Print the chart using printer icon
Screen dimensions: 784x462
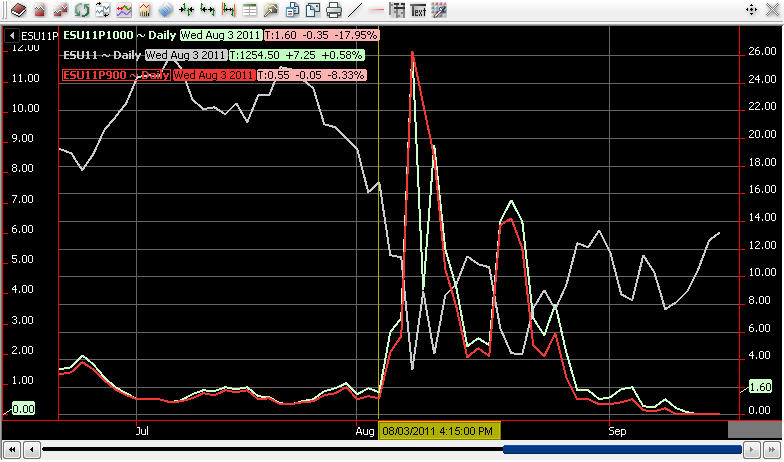click(x=334, y=10)
